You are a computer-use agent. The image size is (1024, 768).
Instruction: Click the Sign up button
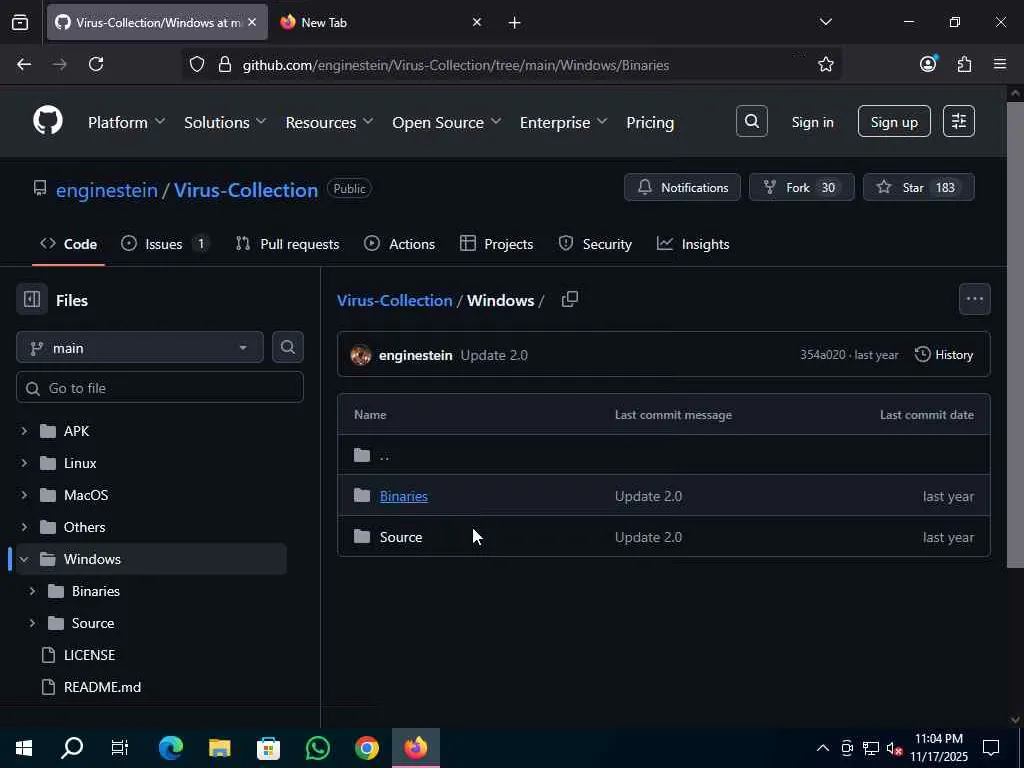(x=894, y=121)
